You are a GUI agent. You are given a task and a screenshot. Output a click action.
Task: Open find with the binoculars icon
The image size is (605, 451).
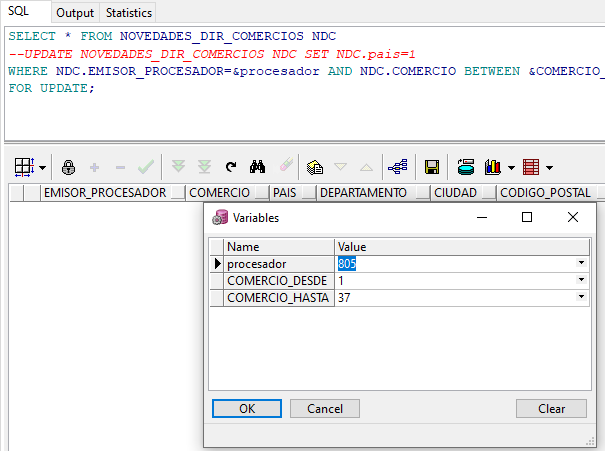tap(257, 167)
